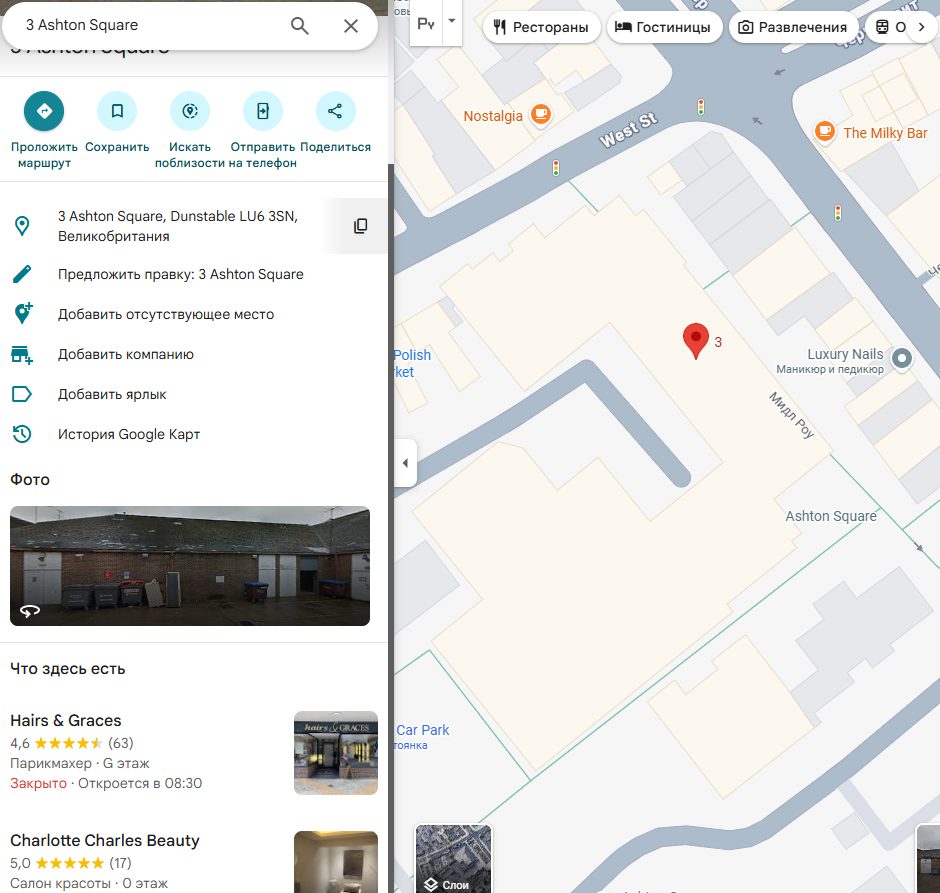Open the Street View photo thumbnail
The image size is (940, 893).
190,566
